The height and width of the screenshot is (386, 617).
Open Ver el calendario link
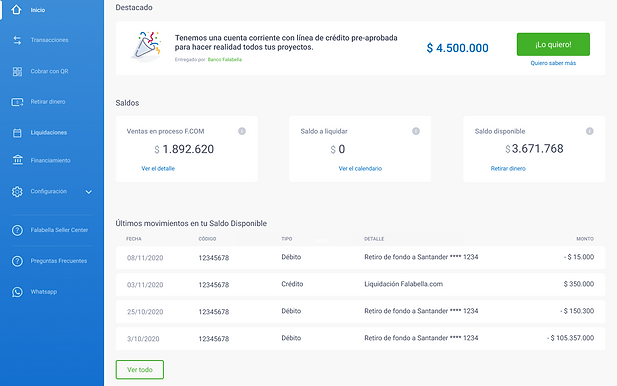(360, 168)
